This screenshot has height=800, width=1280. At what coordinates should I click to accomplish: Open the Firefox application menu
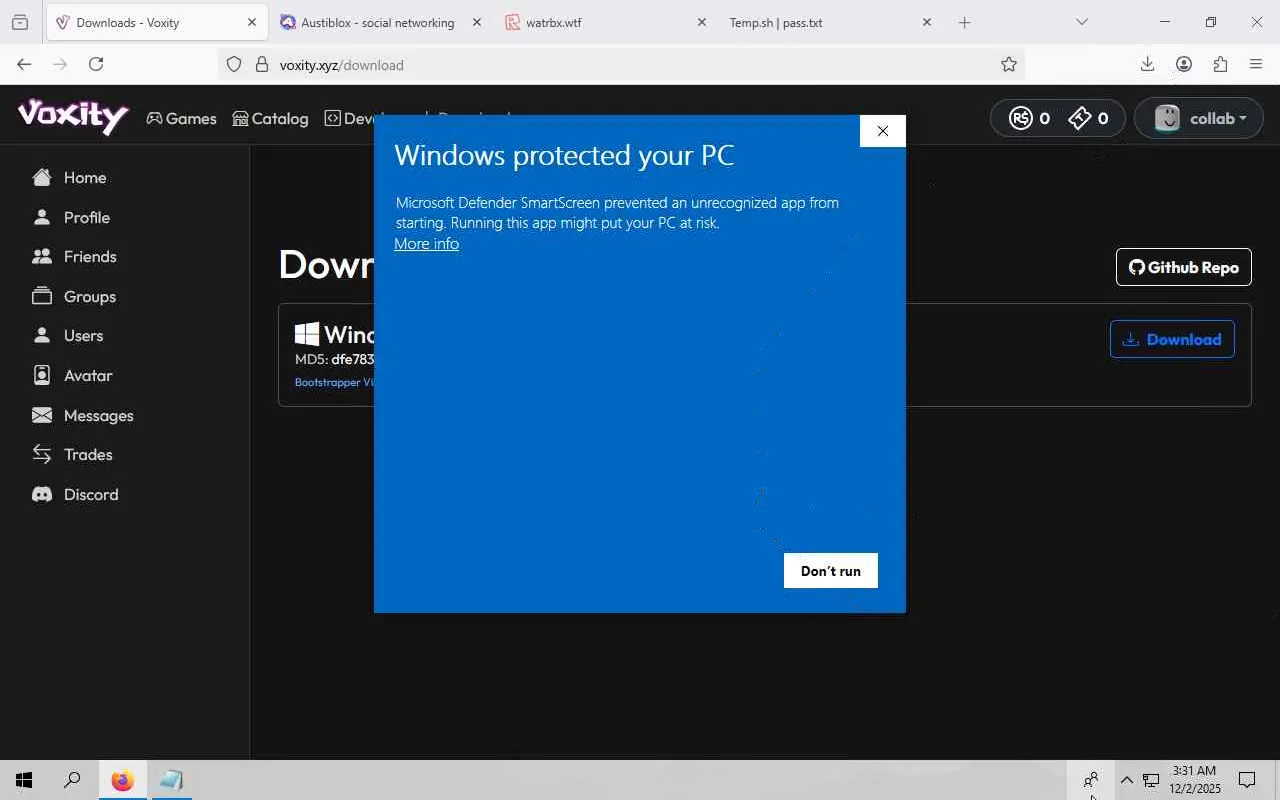1256,64
